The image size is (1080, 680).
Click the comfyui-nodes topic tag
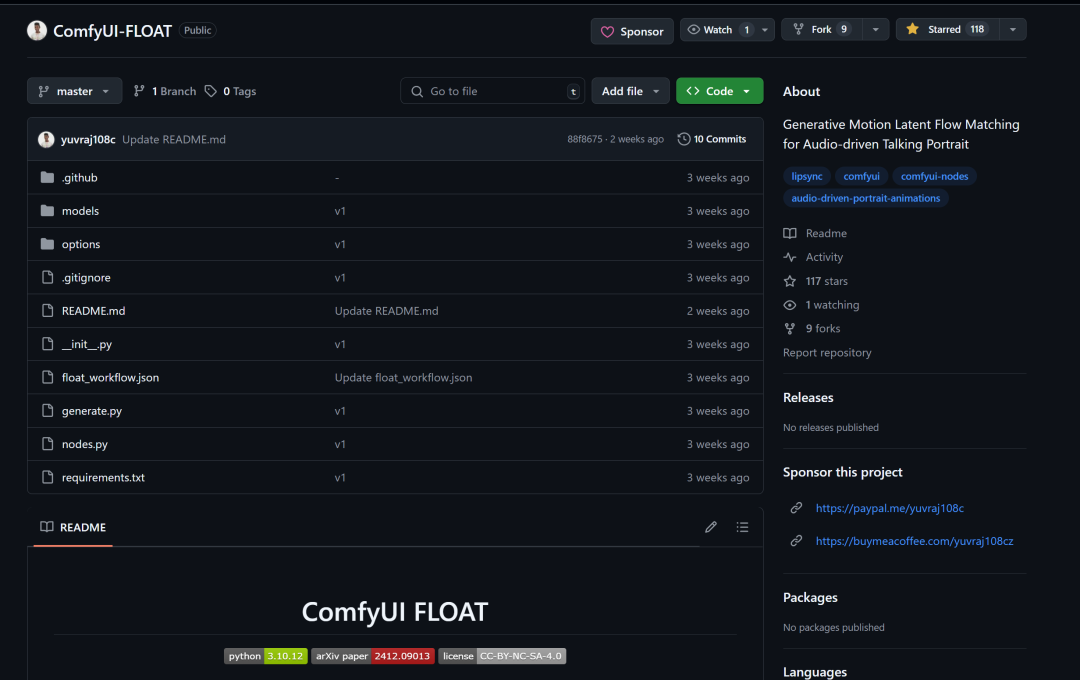934,176
